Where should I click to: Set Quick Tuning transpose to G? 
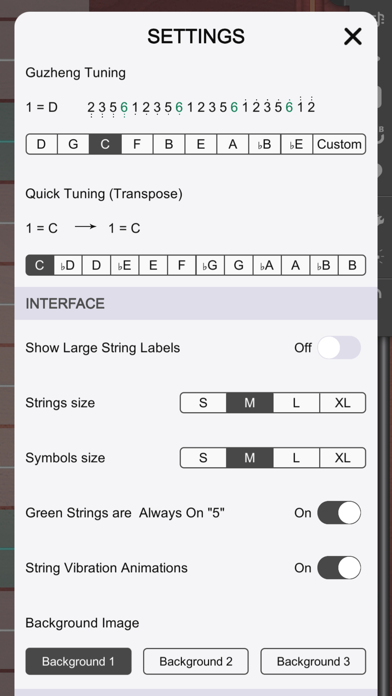tap(239, 265)
